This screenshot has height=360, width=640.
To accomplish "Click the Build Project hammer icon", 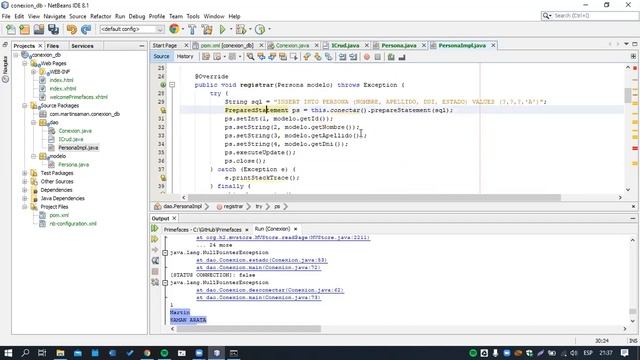I will [192, 29].
